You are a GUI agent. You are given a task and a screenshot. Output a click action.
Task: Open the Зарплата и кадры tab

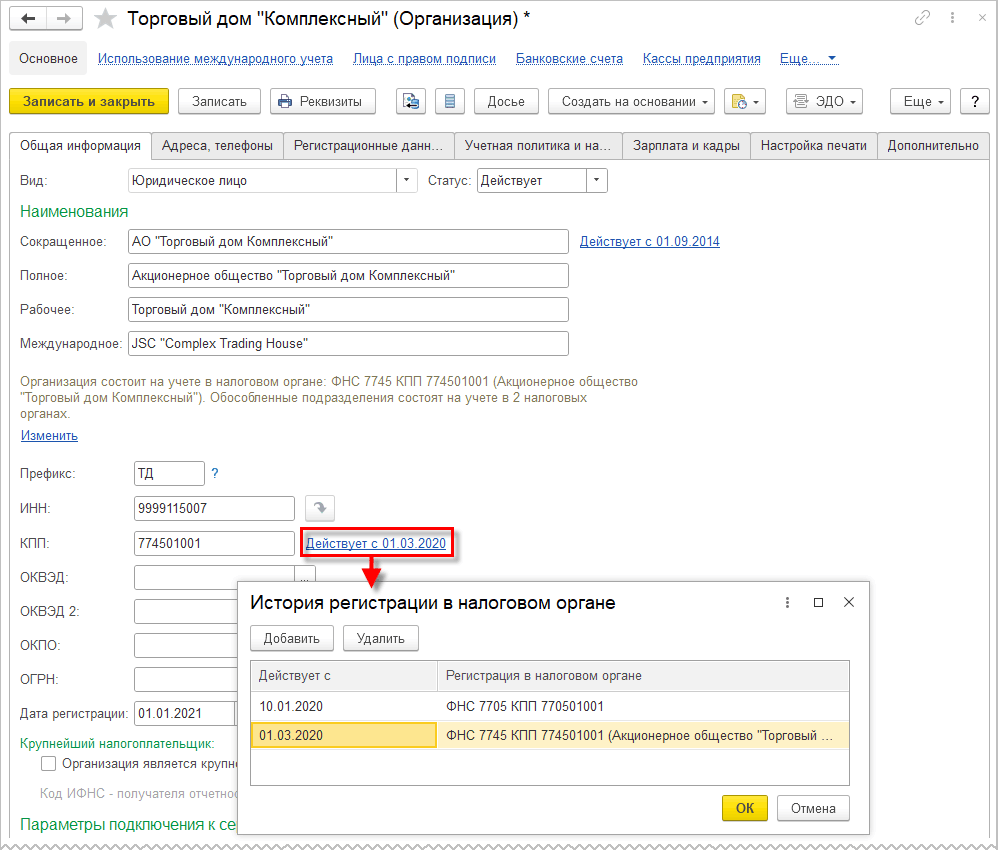pos(686,146)
